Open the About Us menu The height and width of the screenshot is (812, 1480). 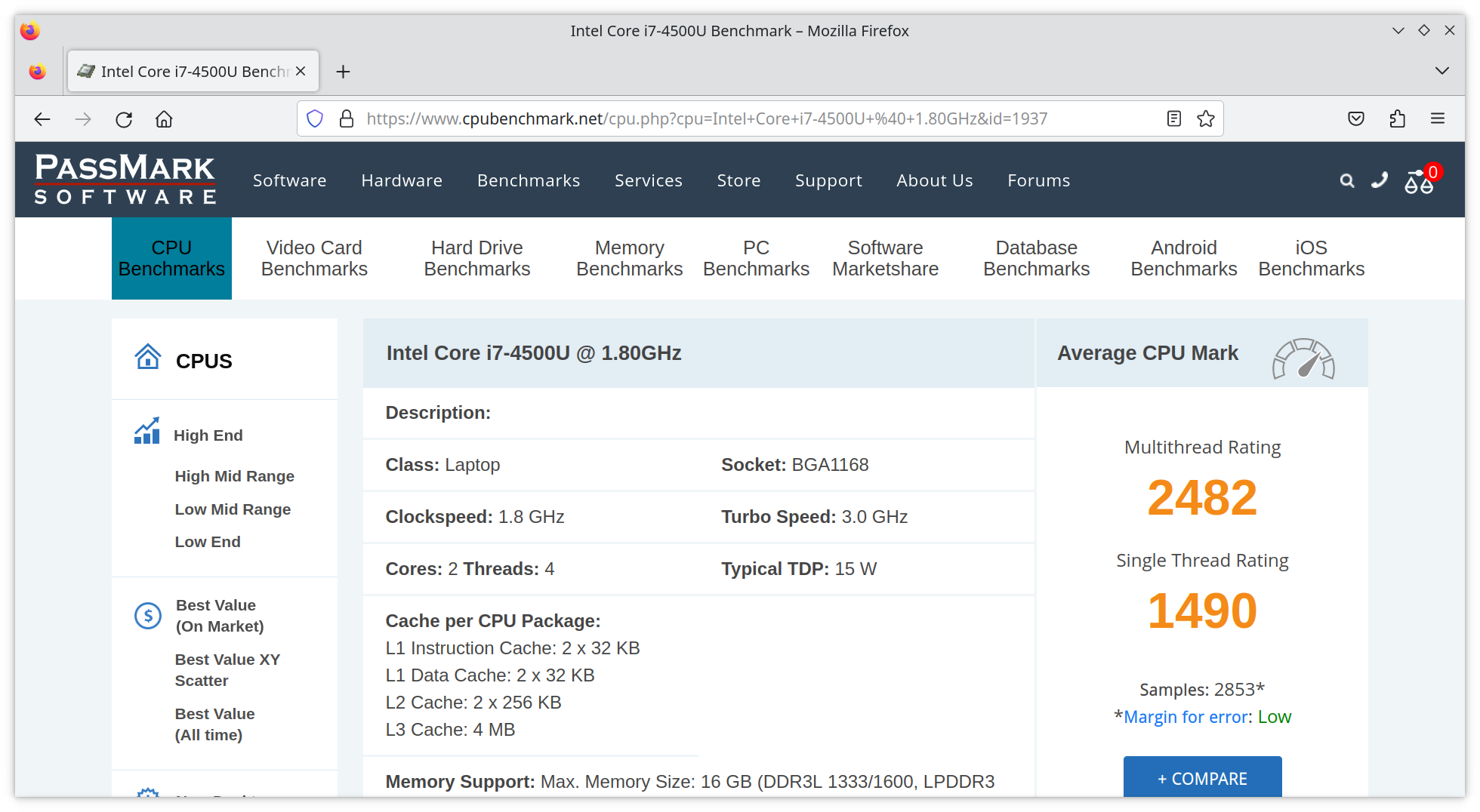[935, 180]
